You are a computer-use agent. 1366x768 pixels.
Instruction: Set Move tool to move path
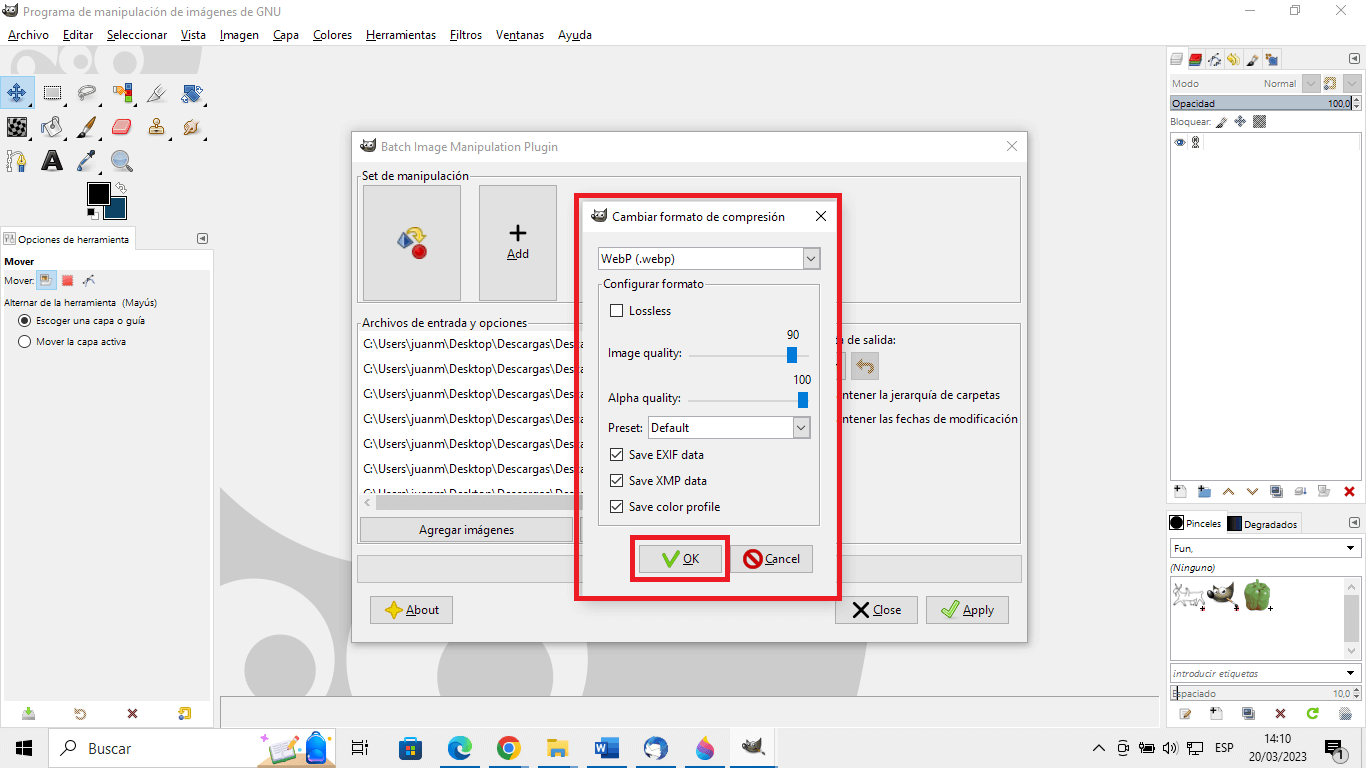(89, 280)
